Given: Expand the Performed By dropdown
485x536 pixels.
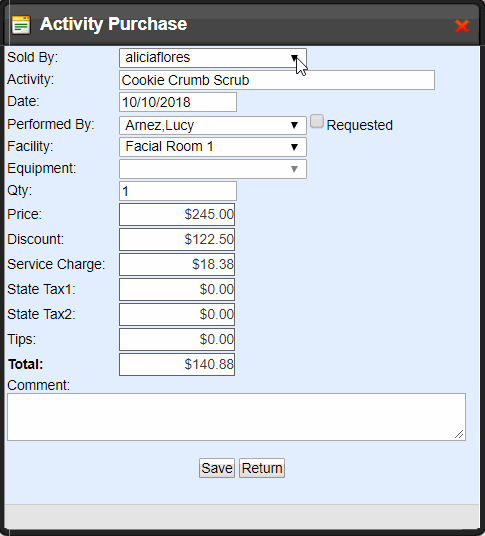Looking at the screenshot, I should pos(213,125).
